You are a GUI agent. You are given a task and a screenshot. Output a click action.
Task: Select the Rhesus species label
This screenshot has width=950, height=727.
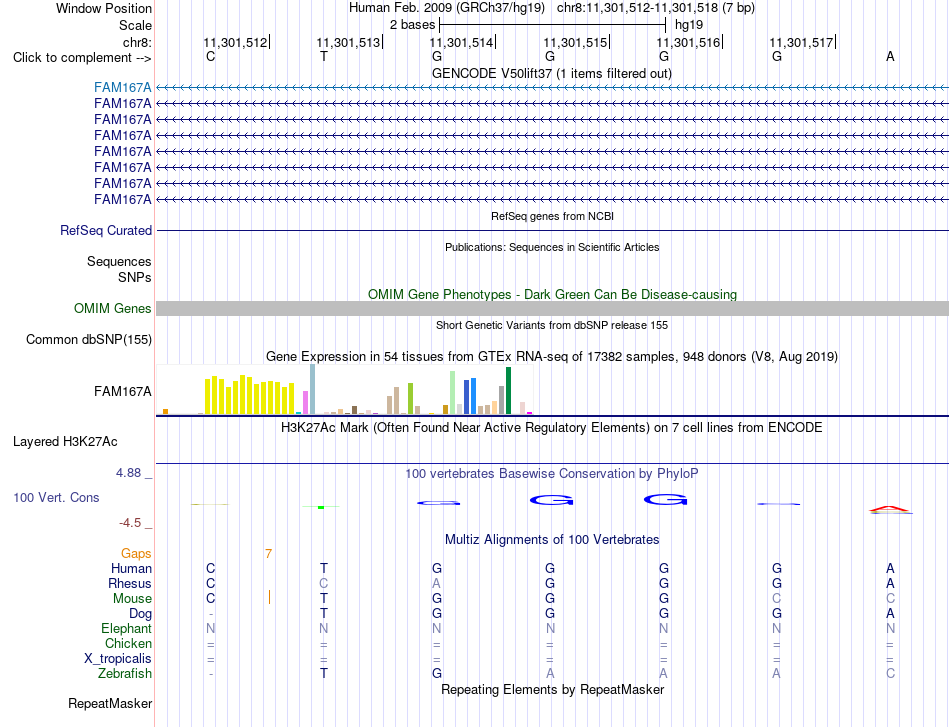[130, 583]
